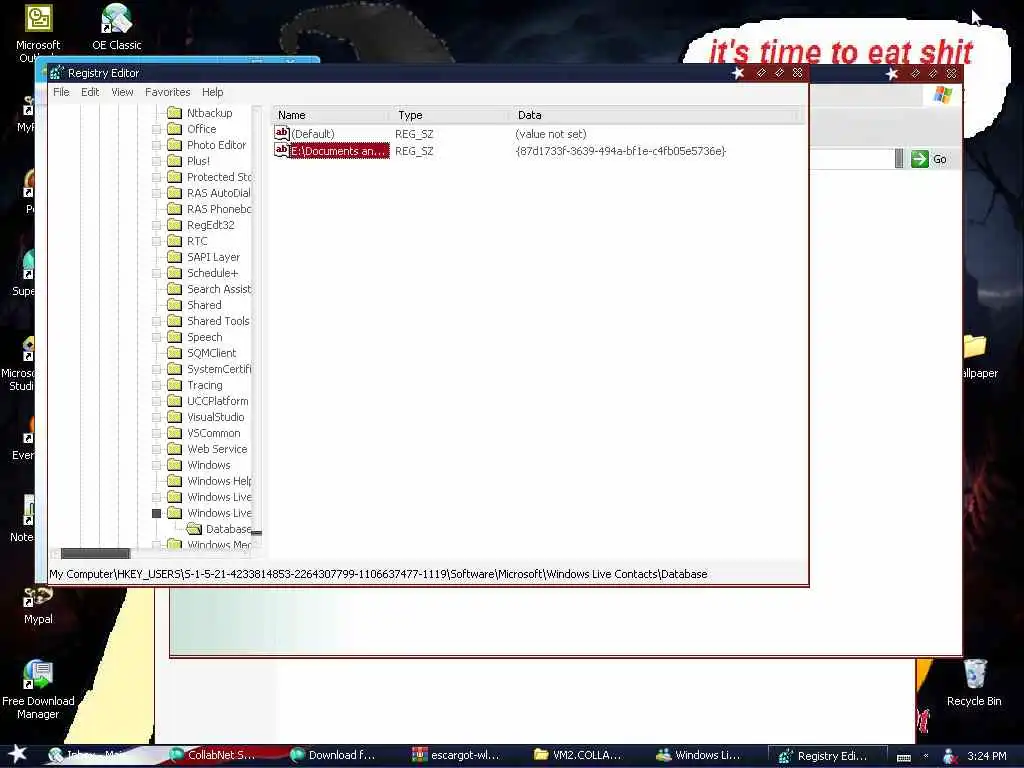Click the tree pane horizontal scrollbar thumb

(x=95, y=553)
